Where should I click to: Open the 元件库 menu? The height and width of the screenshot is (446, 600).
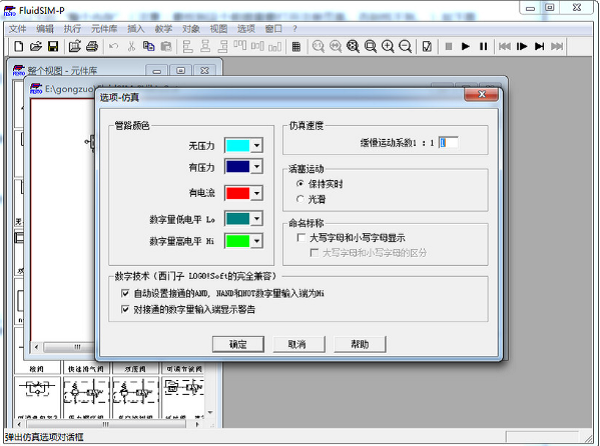pos(104,29)
